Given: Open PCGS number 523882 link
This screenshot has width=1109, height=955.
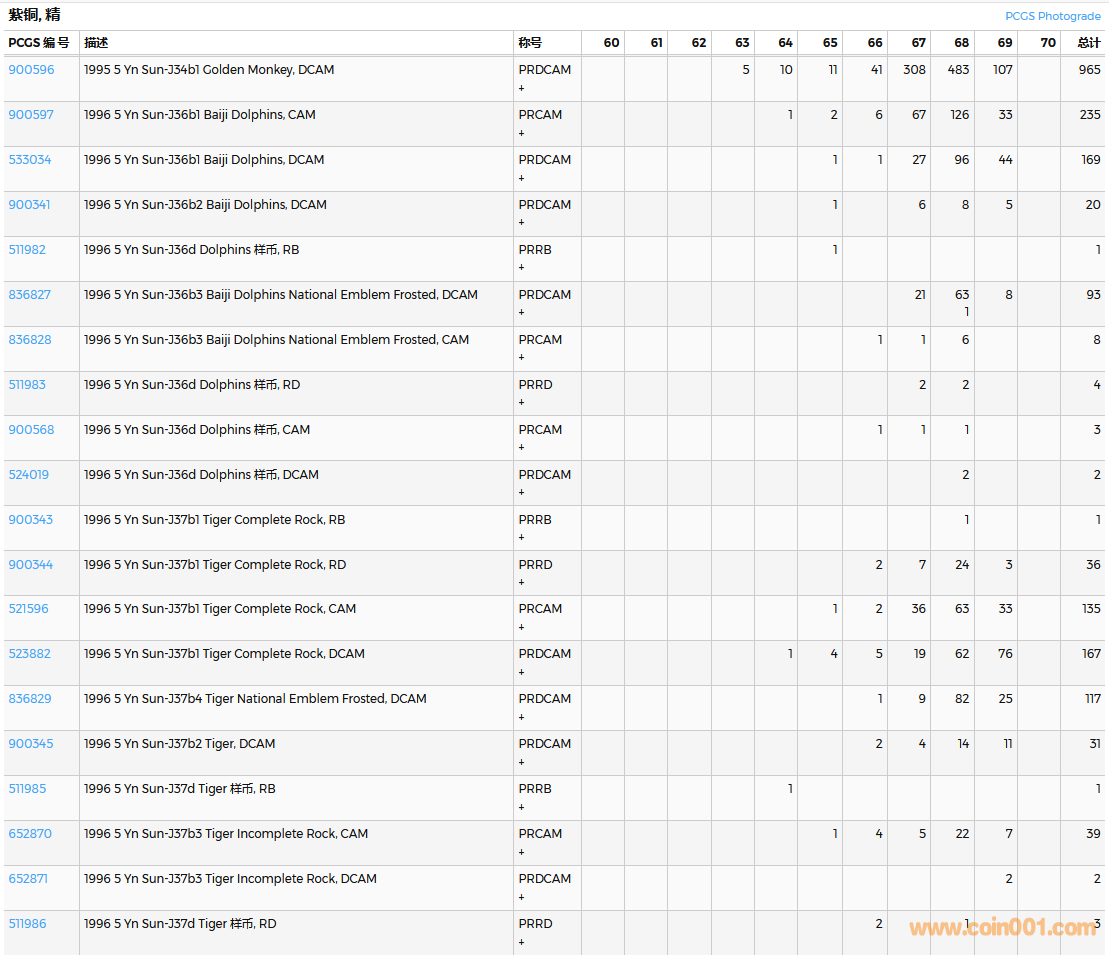Looking at the screenshot, I should click(x=30, y=654).
